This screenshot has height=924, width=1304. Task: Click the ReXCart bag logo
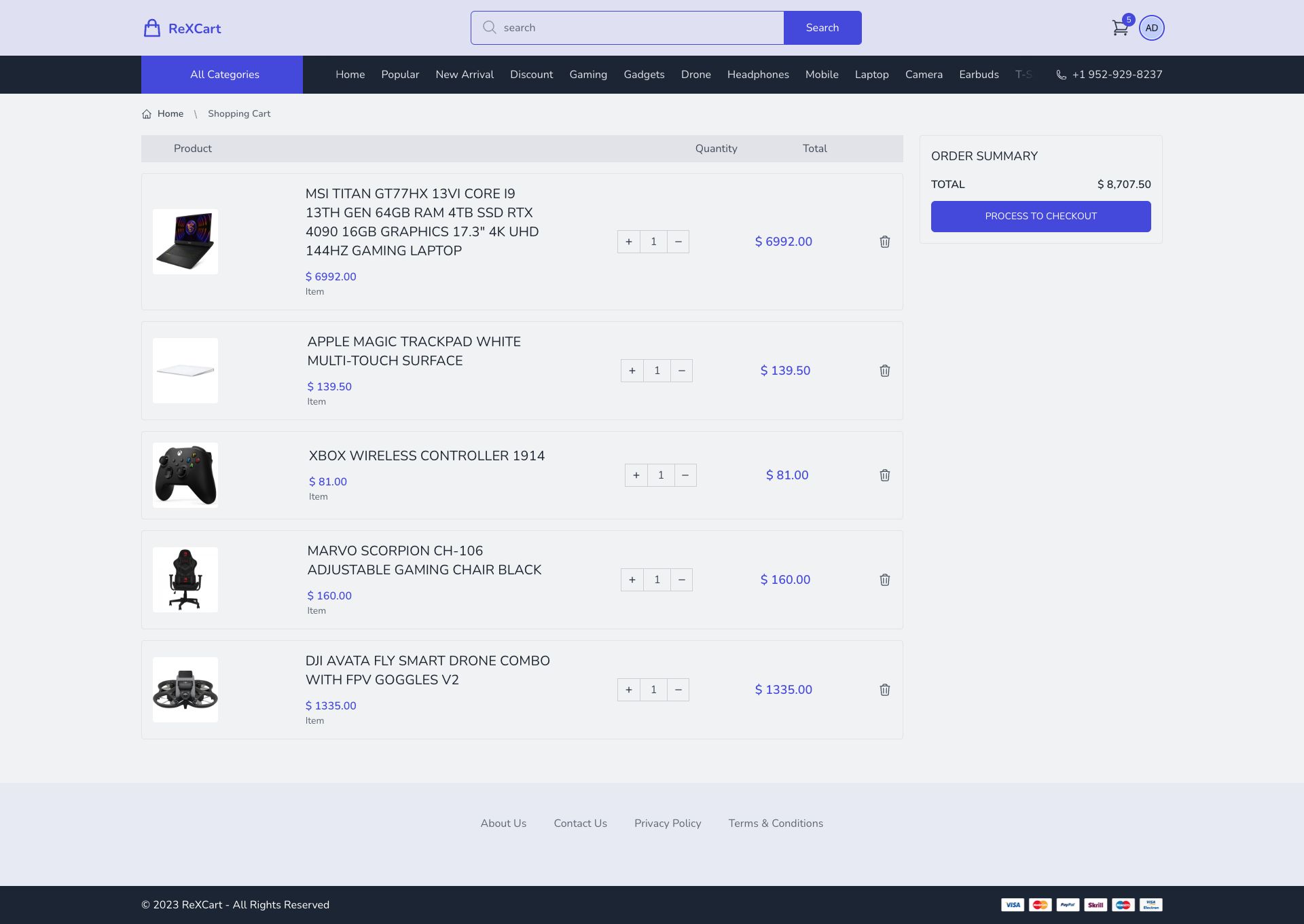pyautogui.click(x=152, y=28)
